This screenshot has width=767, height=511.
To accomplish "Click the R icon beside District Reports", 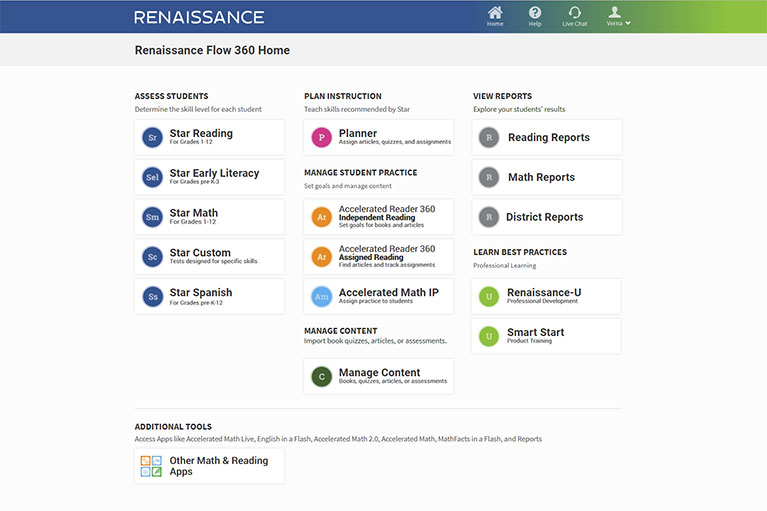I will [x=489, y=217].
